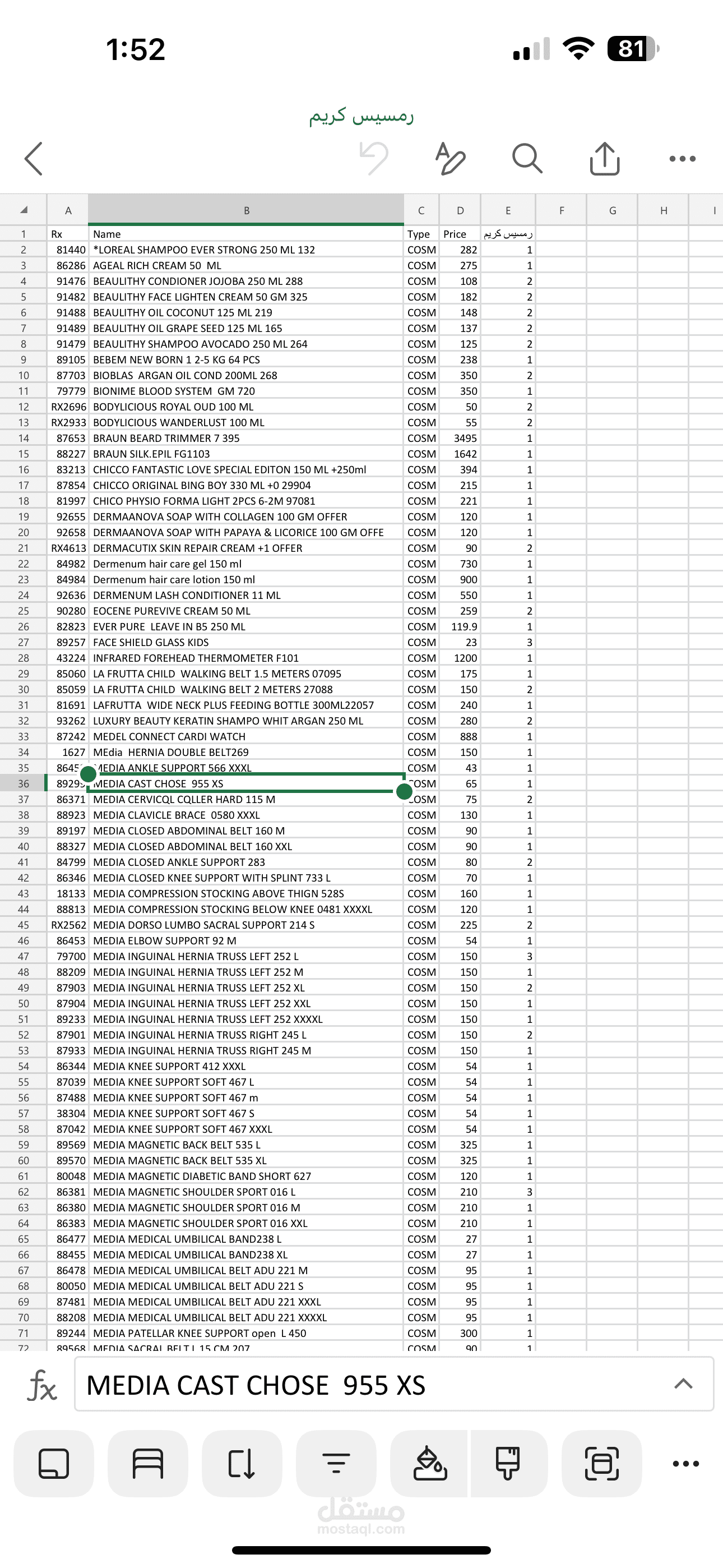Select cell 'MEDIA CLOSED ANKLE SUPPORT 283'
Viewport: 723px width, 1568px height.
point(247,862)
